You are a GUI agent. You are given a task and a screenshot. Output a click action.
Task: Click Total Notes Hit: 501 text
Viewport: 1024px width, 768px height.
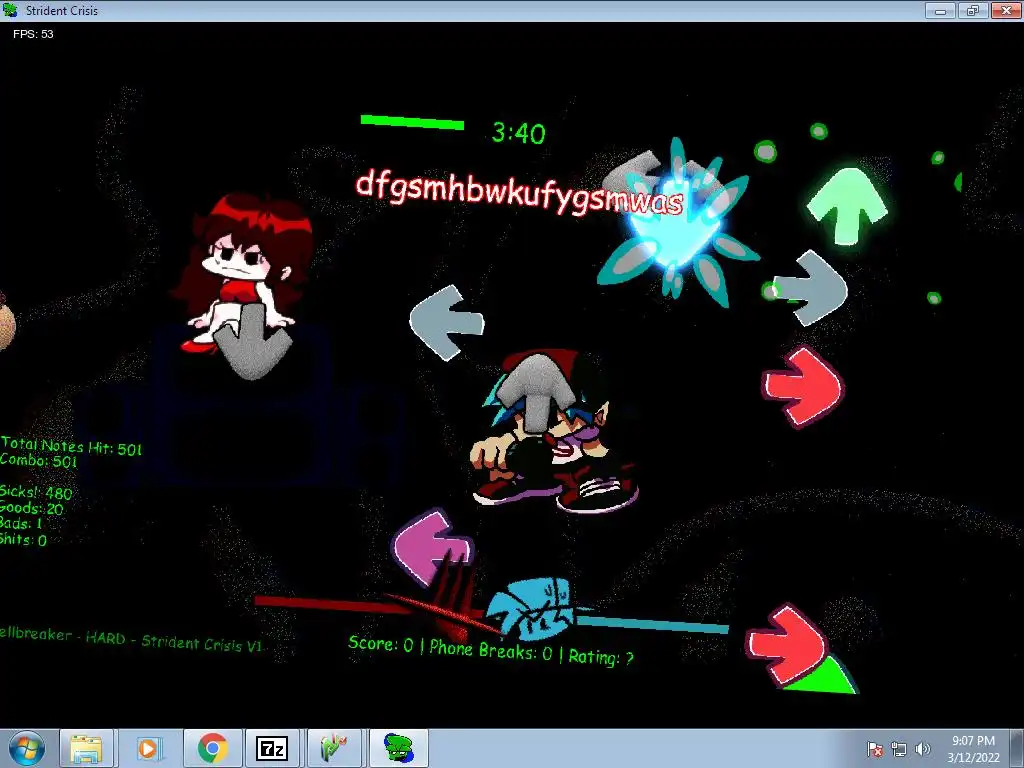point(71,446)
